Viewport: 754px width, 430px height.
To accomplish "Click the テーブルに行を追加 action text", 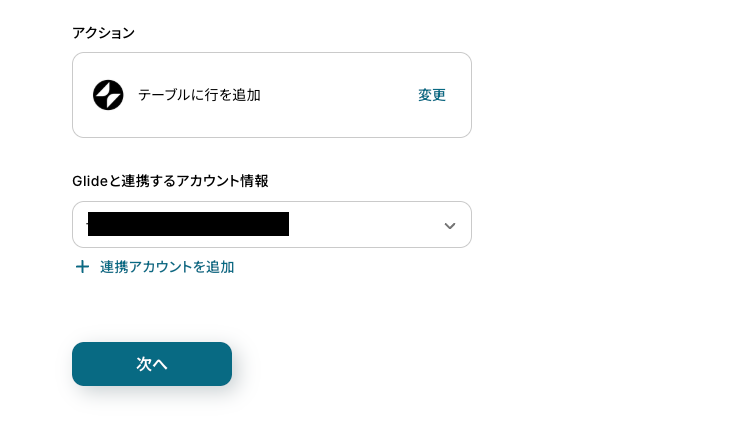I will [199, 95].
